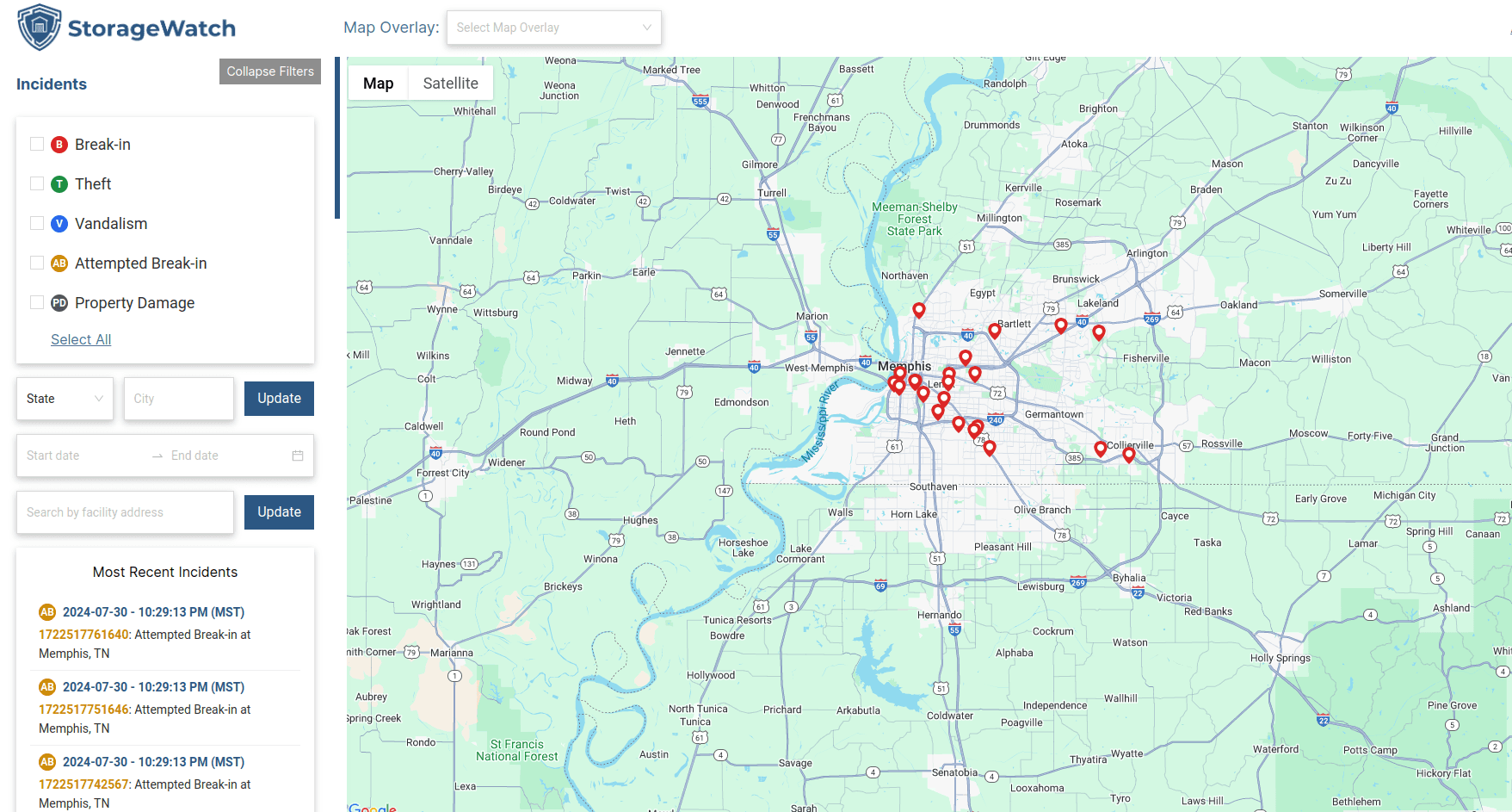Expand the State dropdown
The image size is (1512, 812).
[65, 399]
